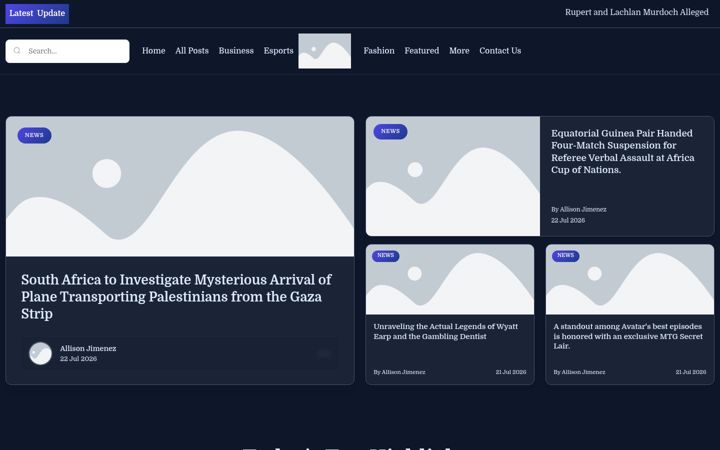
Task: Click By Allison Jimenez on Equatorial Guinea card
Action: coord(579,209)
